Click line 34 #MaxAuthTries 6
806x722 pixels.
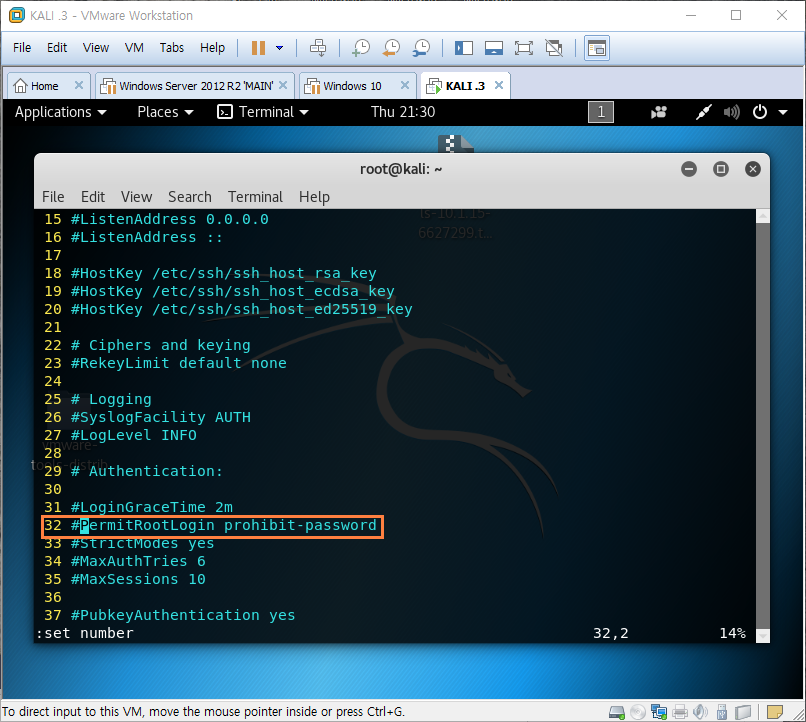(x=125, y=562)
